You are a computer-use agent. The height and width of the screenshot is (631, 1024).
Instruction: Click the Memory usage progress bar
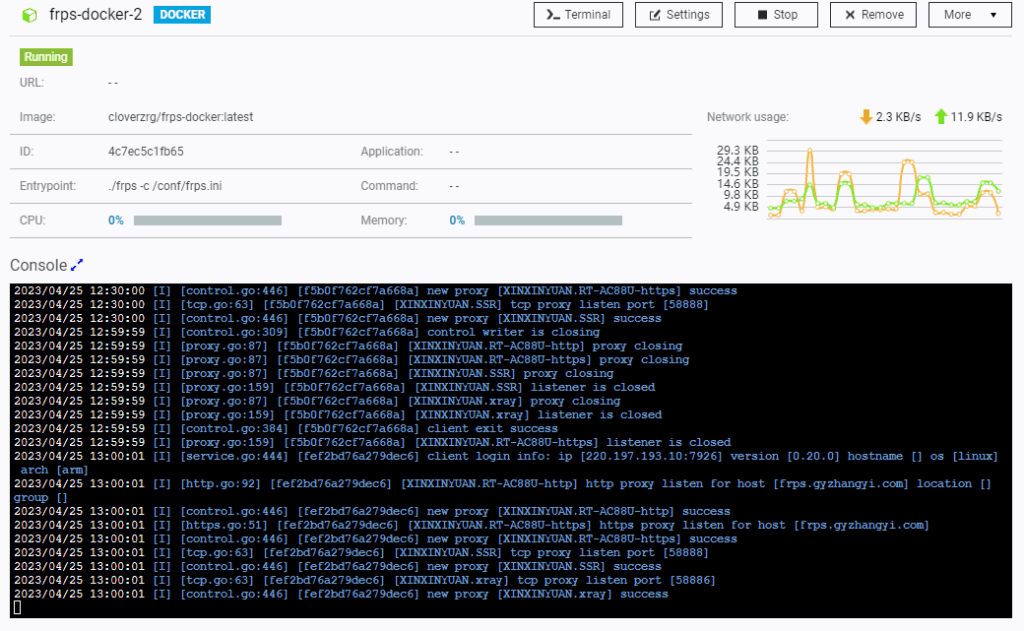click(x=548, y=221)
